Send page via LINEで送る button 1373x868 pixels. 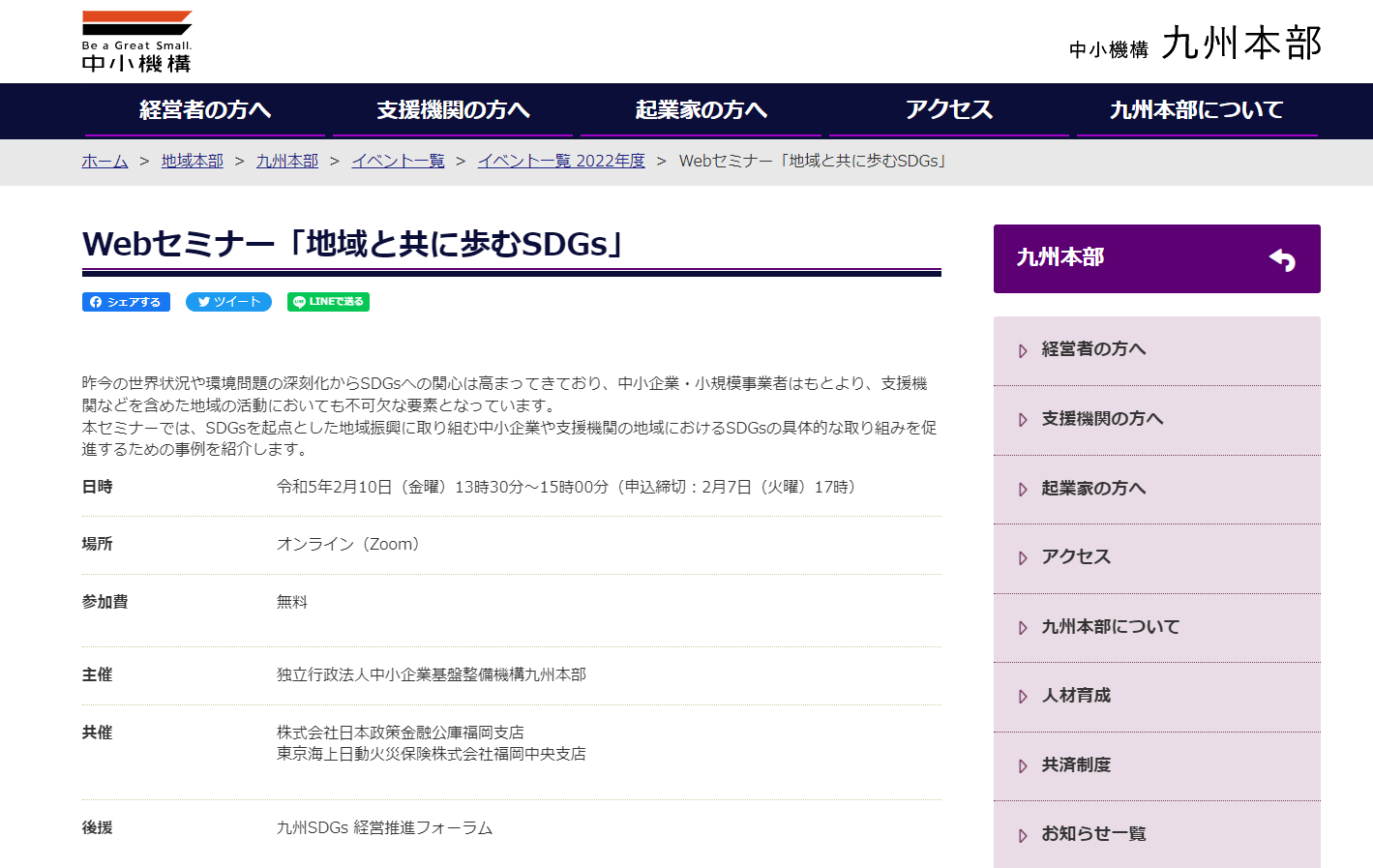[328, 302]
